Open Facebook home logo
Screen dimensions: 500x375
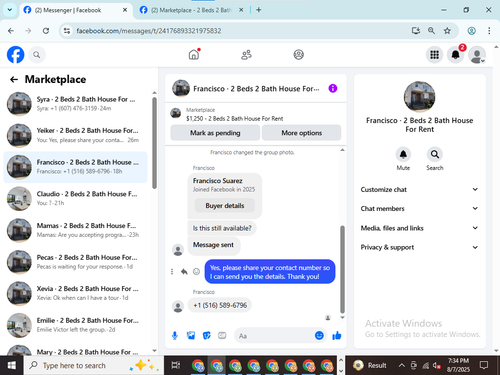click(15, 55)
